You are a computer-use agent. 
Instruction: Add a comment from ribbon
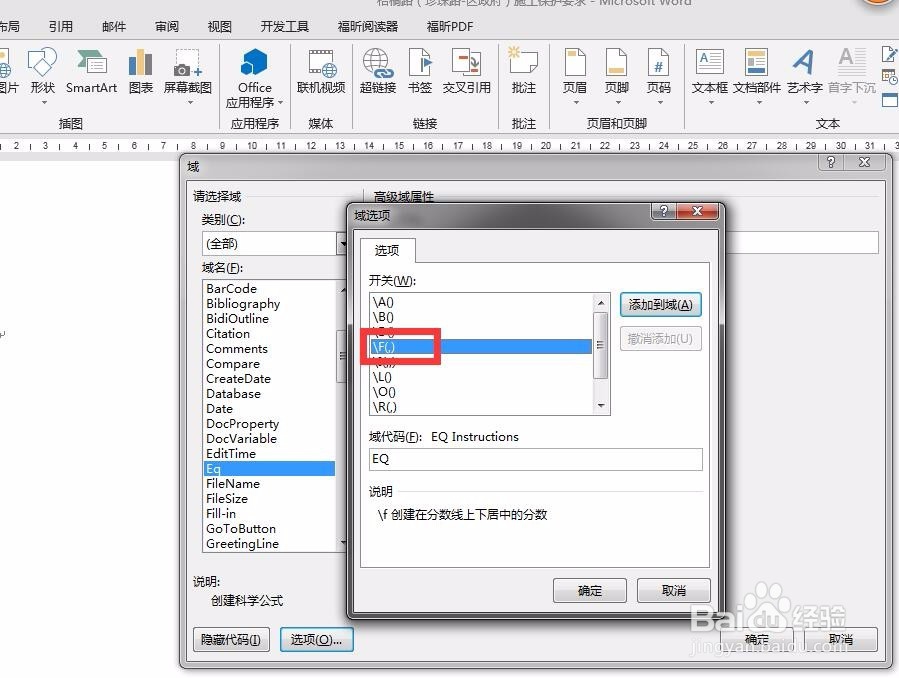pyautogui.click(x=523, y=72)
